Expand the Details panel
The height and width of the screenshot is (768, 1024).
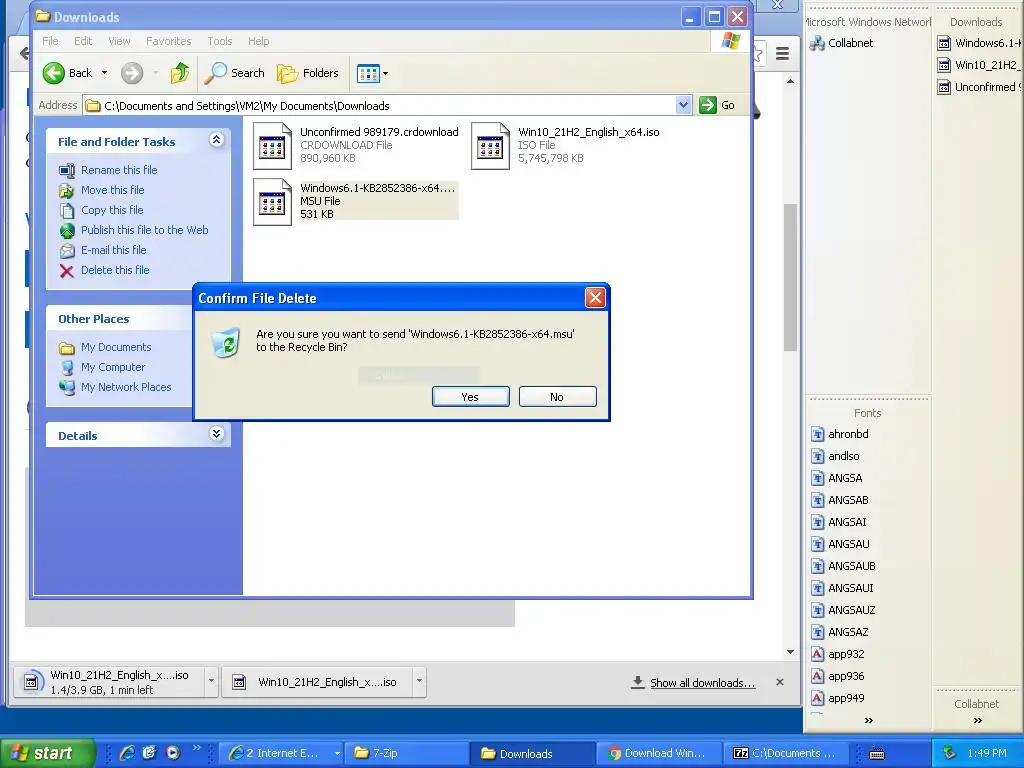coord(217,434)
